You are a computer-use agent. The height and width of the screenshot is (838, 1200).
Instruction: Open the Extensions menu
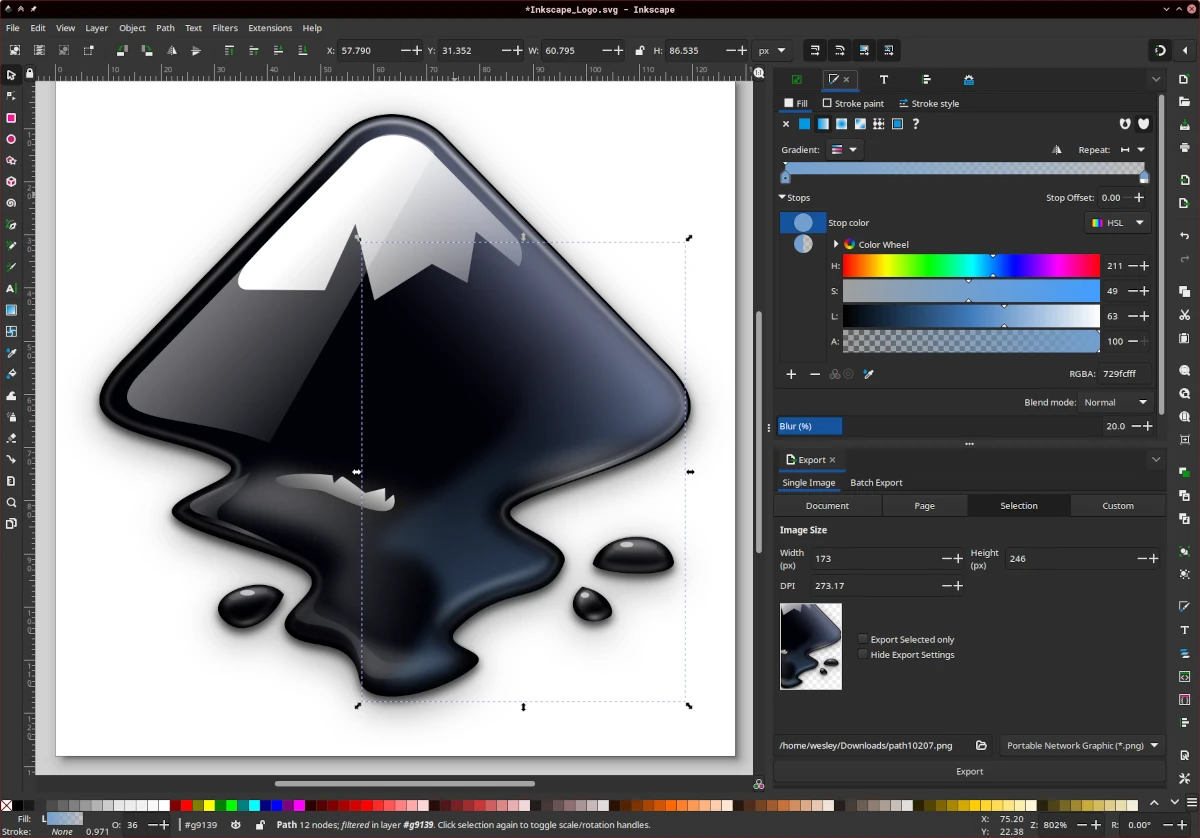coord(270,28)
